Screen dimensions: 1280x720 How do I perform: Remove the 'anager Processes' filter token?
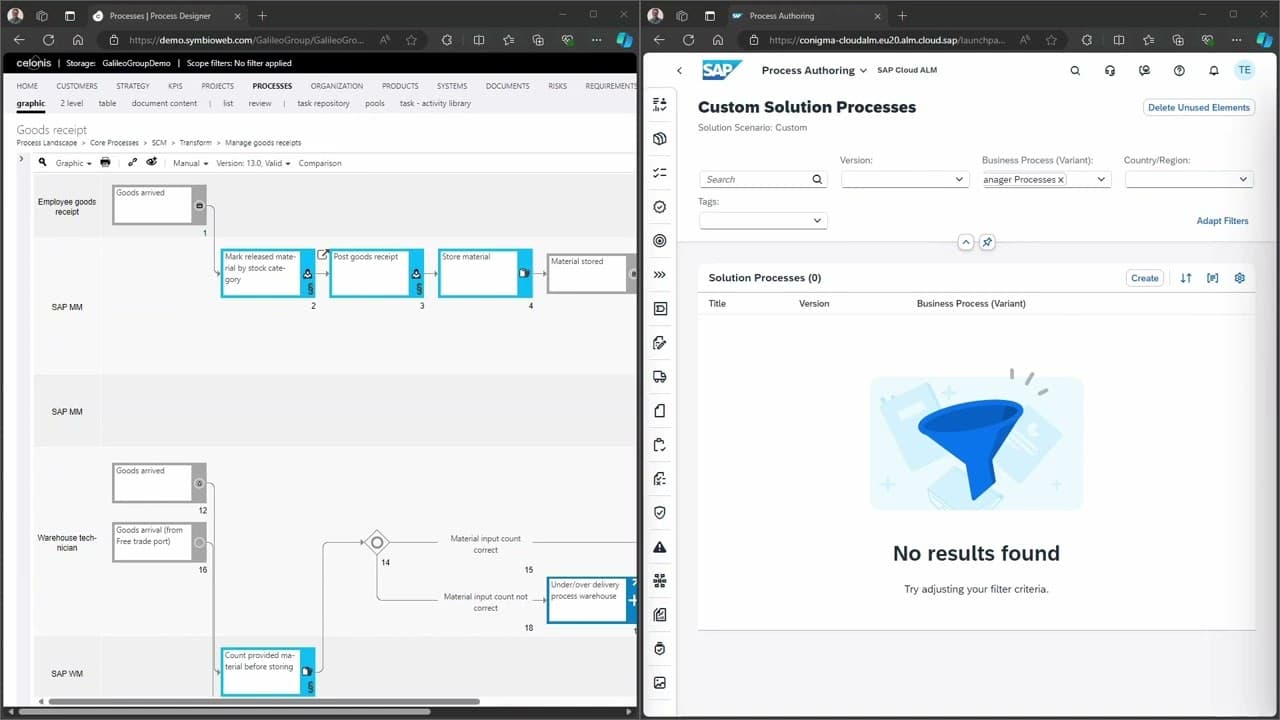click(x=1061, y=180)
